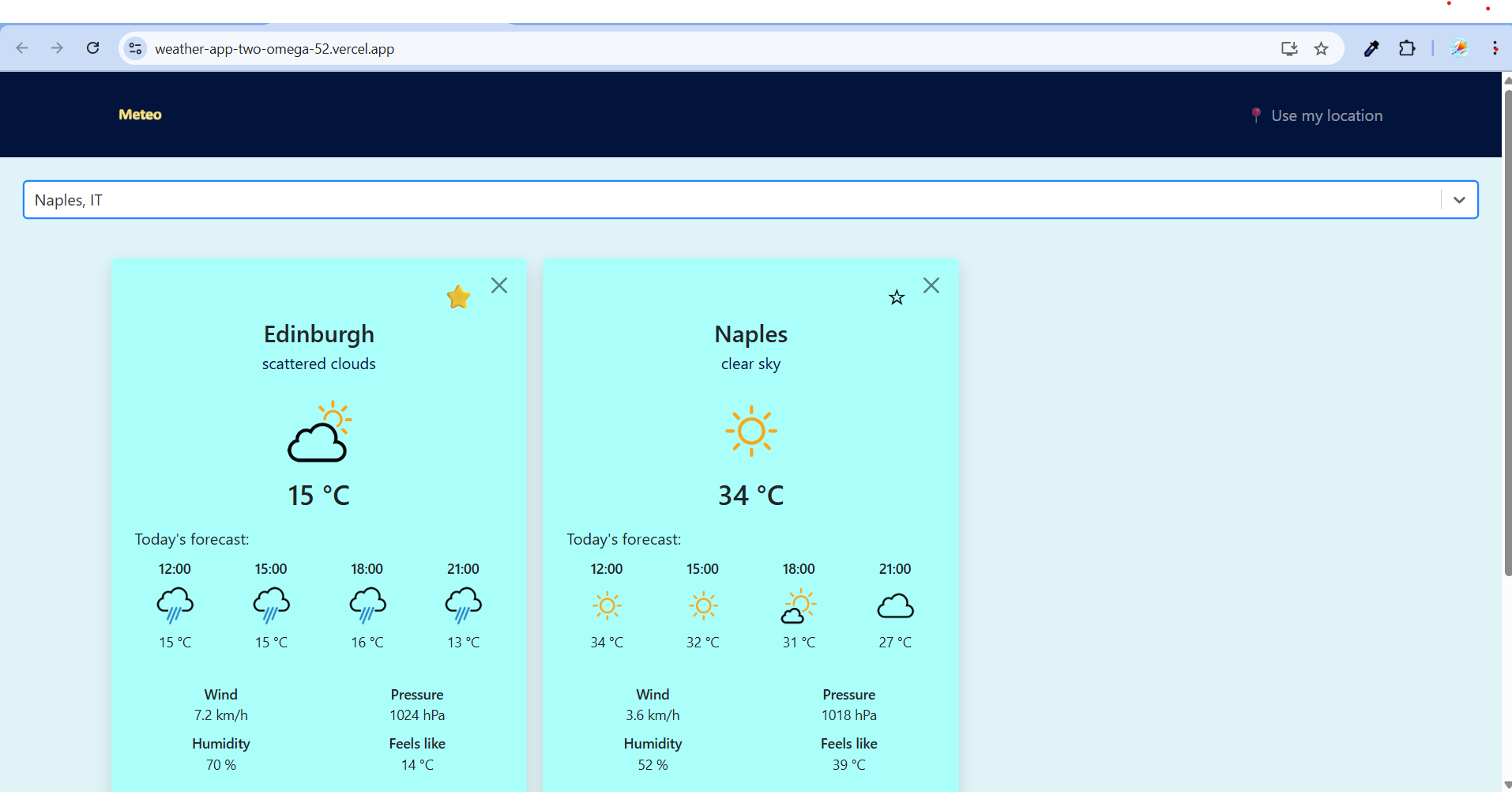The width and height of the screenshot is (1512, 792).
Task: Close the Edinburgh weather card
Action: click(x=499, y=285)
